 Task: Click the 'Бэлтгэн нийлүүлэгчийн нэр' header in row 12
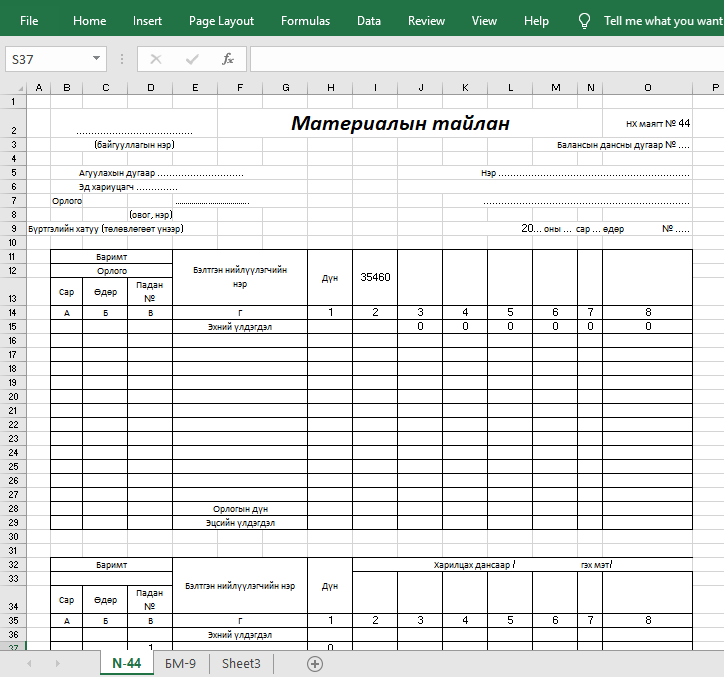240,277
